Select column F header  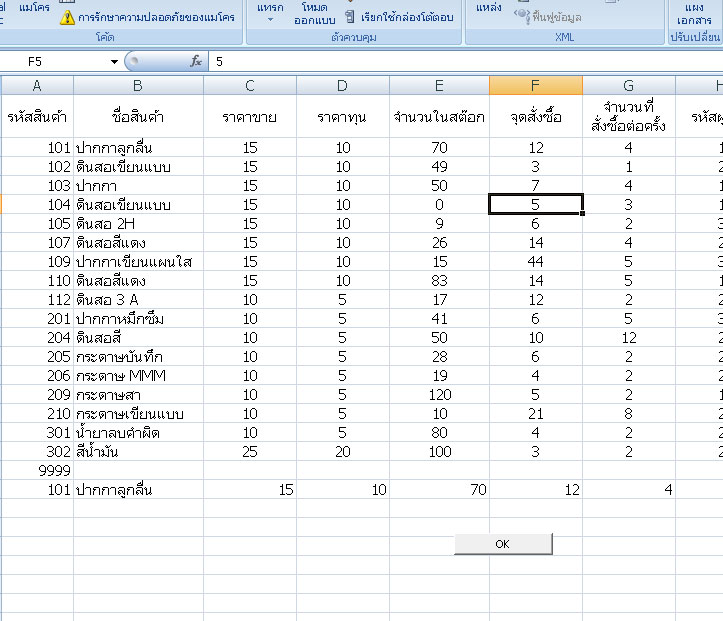[x=535, y=86]
